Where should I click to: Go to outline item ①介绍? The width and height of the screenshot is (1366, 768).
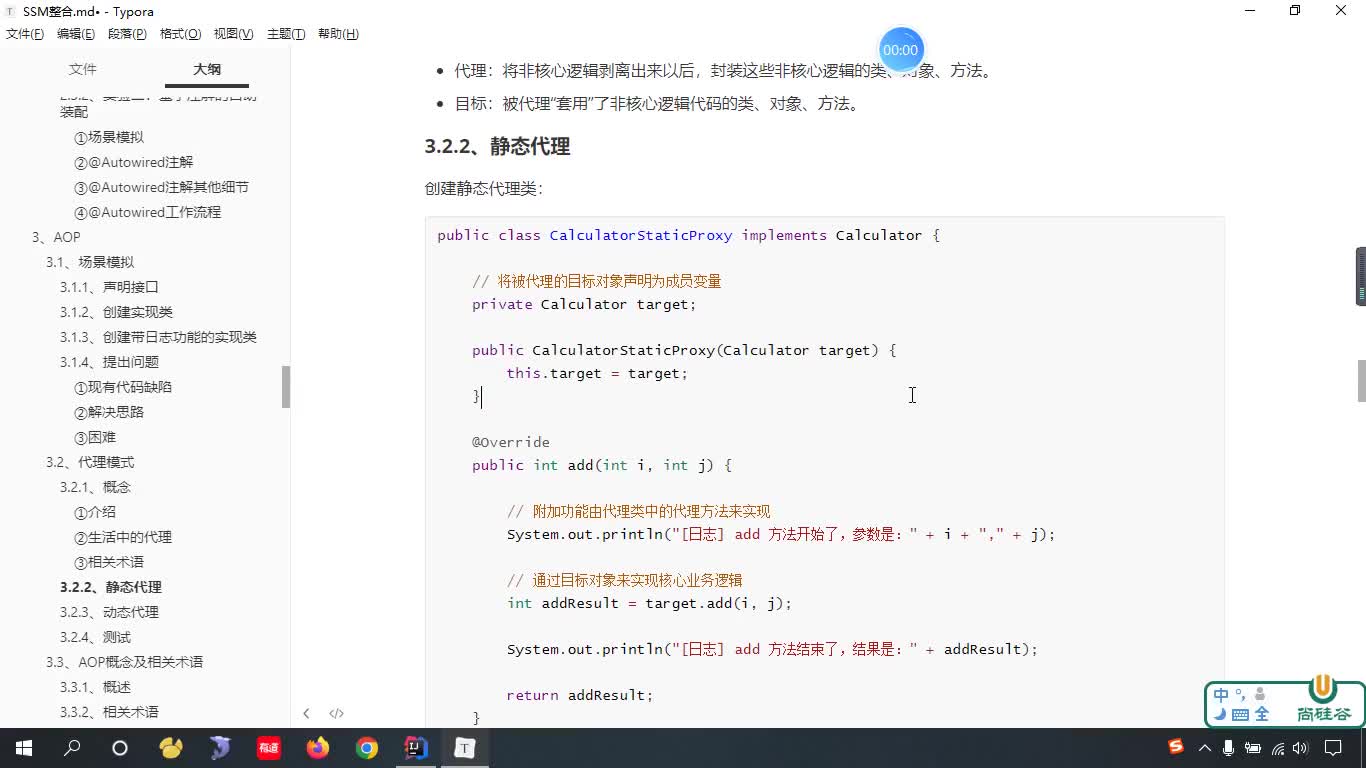tap(95, 512)
